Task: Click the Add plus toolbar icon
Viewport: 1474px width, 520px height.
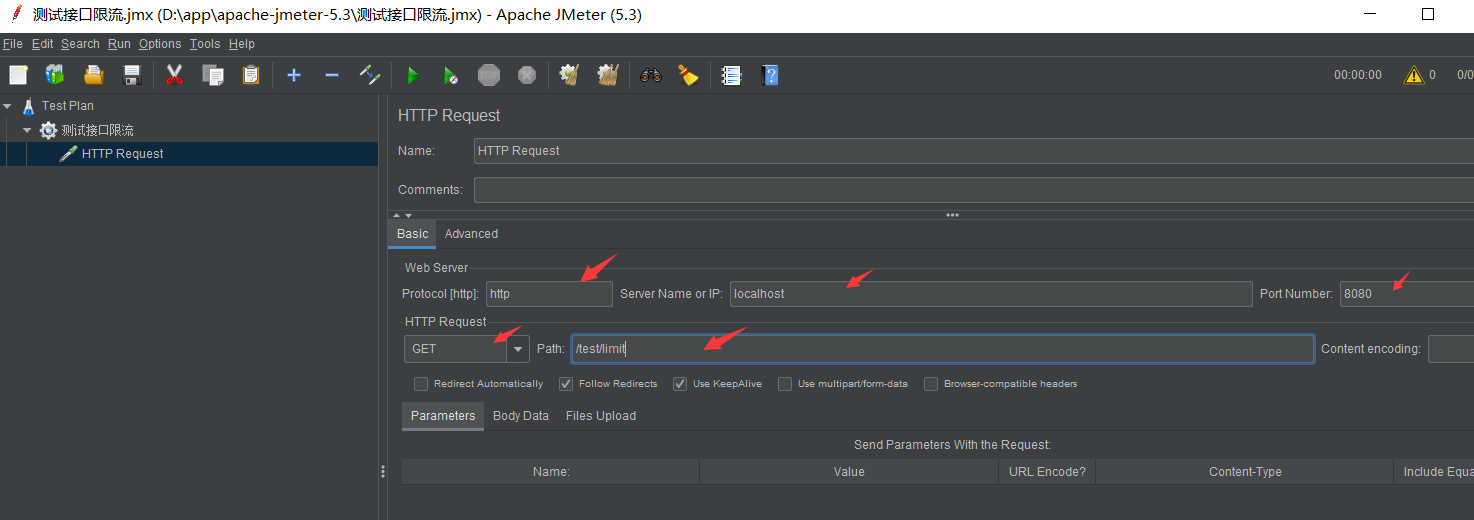Action: [293, 75]
